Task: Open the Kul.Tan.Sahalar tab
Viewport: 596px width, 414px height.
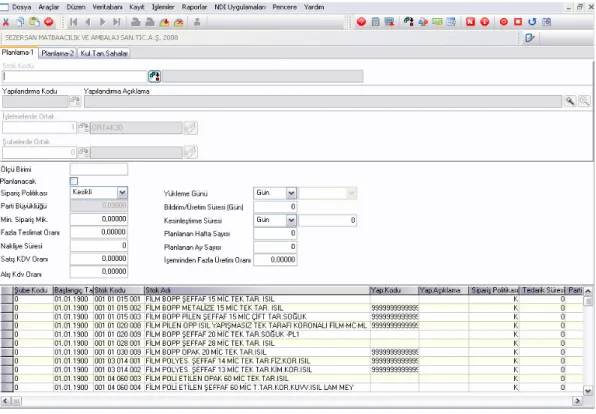Action: click(x=104, y=54)
